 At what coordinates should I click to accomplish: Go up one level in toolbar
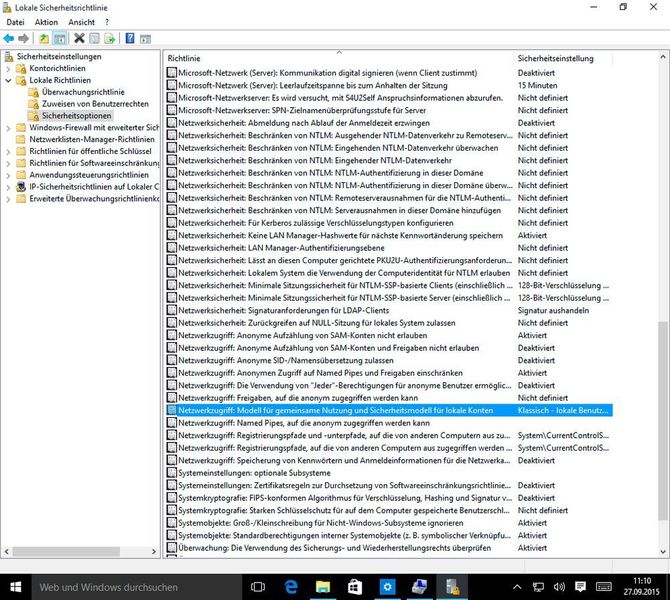[x=44, y=38]
